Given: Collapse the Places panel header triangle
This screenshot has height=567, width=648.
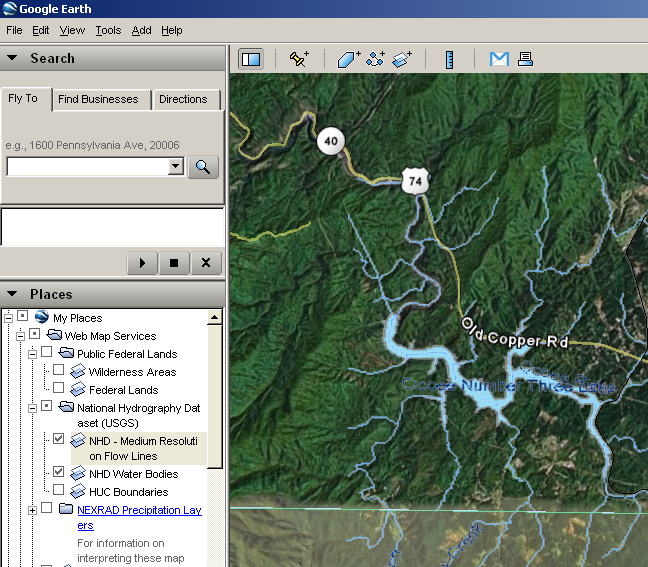Looking at the screenshot, I should coord(12,294).
